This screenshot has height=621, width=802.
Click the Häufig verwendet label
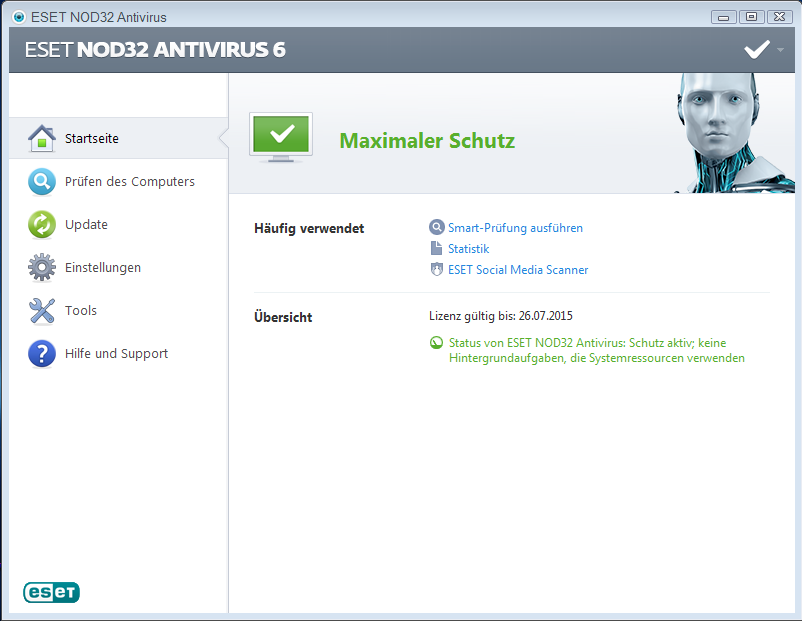tap(309, 228)
